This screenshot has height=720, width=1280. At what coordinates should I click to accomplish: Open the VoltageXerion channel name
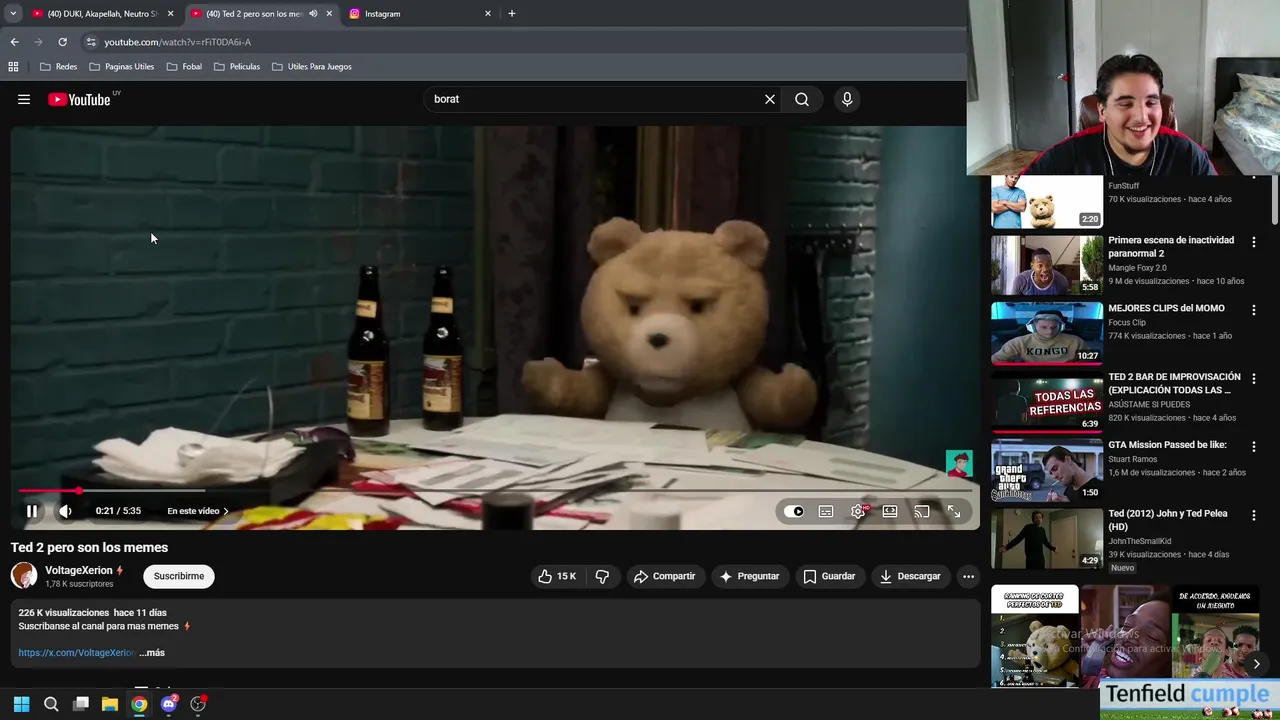[x=79, y=570]
